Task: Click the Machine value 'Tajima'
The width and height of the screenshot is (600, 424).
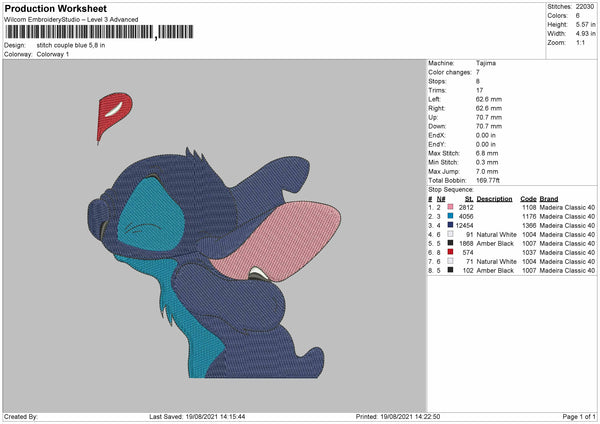Action: [x=486, y=63]
